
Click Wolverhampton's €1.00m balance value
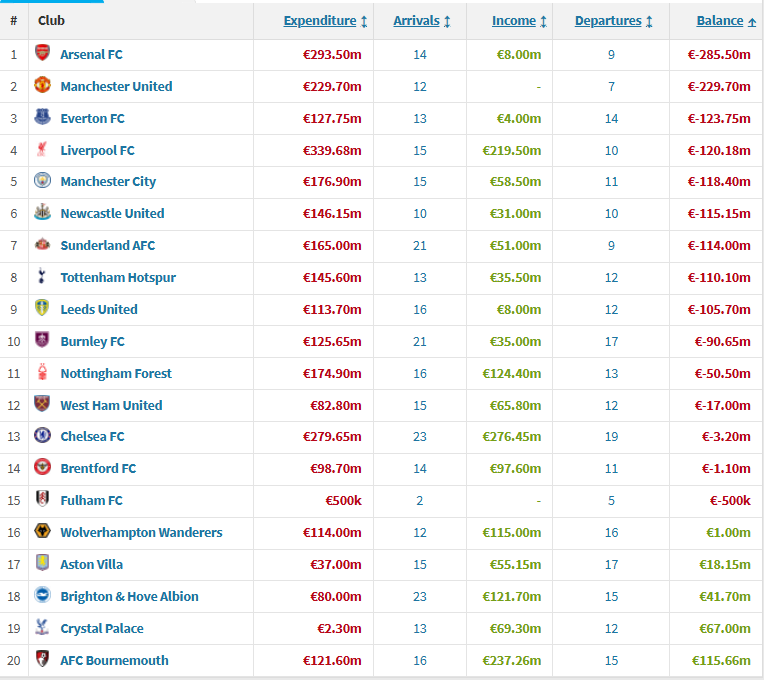(x=728, y=533)
